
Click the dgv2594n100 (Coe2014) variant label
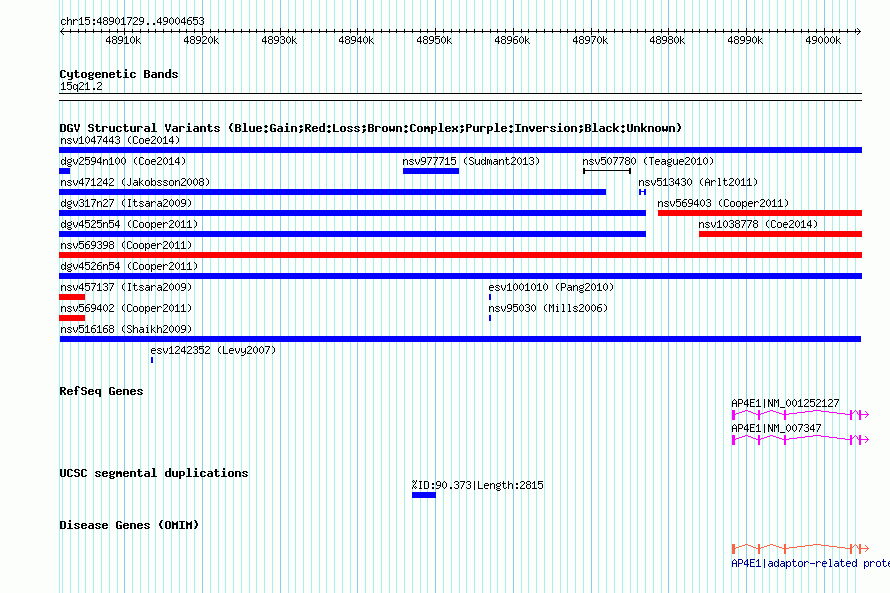click(x=123, y=161)
